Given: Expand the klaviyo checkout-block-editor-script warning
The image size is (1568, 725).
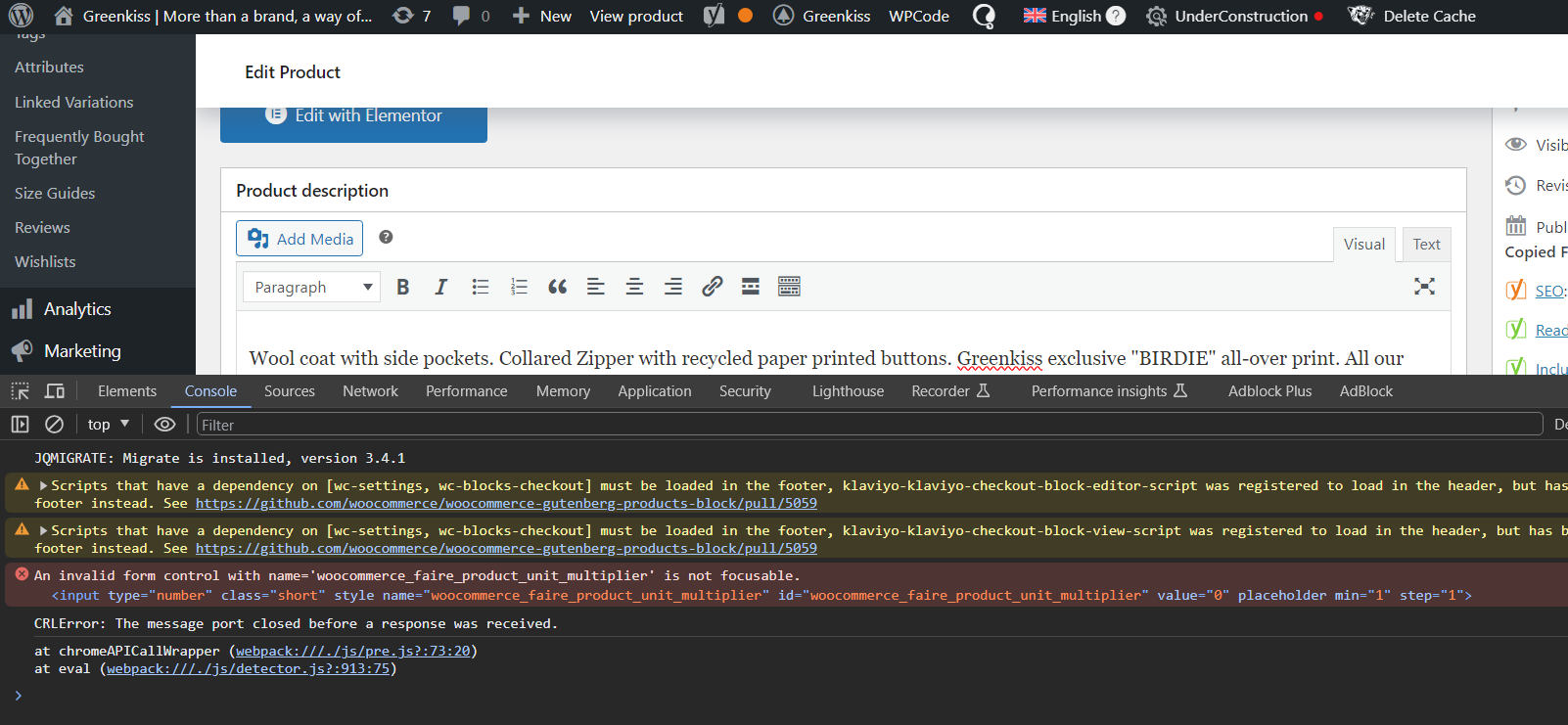Looking at the screenshot, I should coord(43,485).
